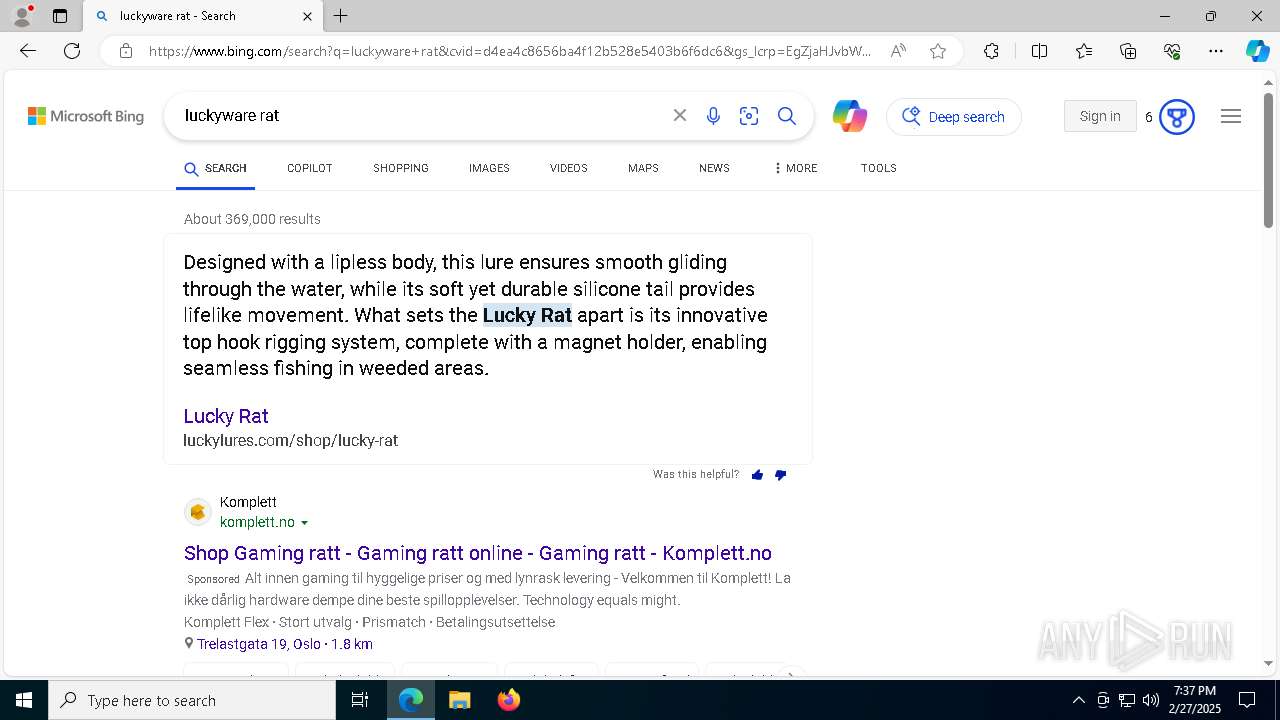The height and width of the screenshot is (720, 1280).
Task: Click thumbs up helpful feedback
Action: point(757,475)
